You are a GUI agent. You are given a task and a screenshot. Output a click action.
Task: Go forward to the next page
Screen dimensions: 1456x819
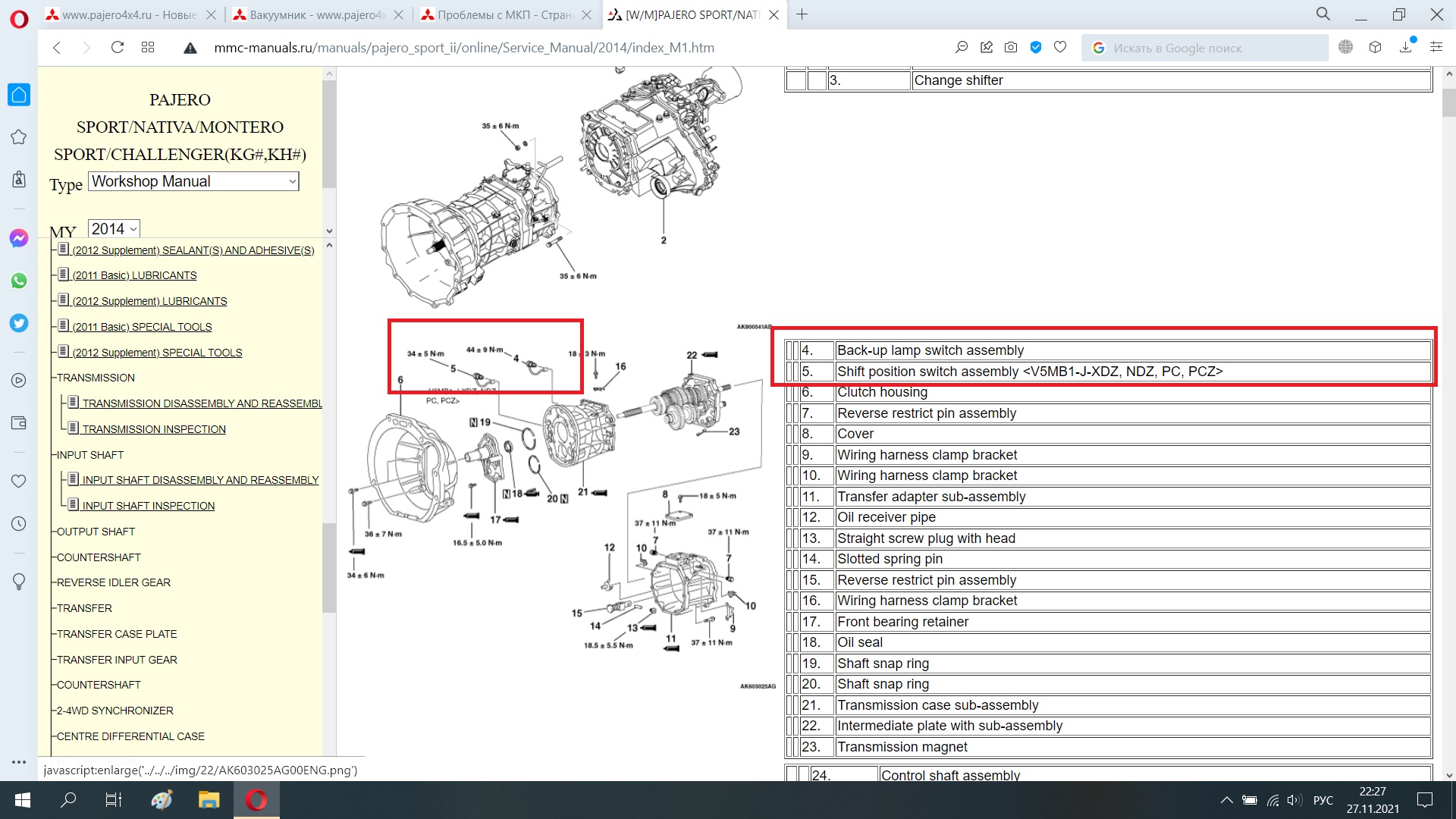pos(86,48)
